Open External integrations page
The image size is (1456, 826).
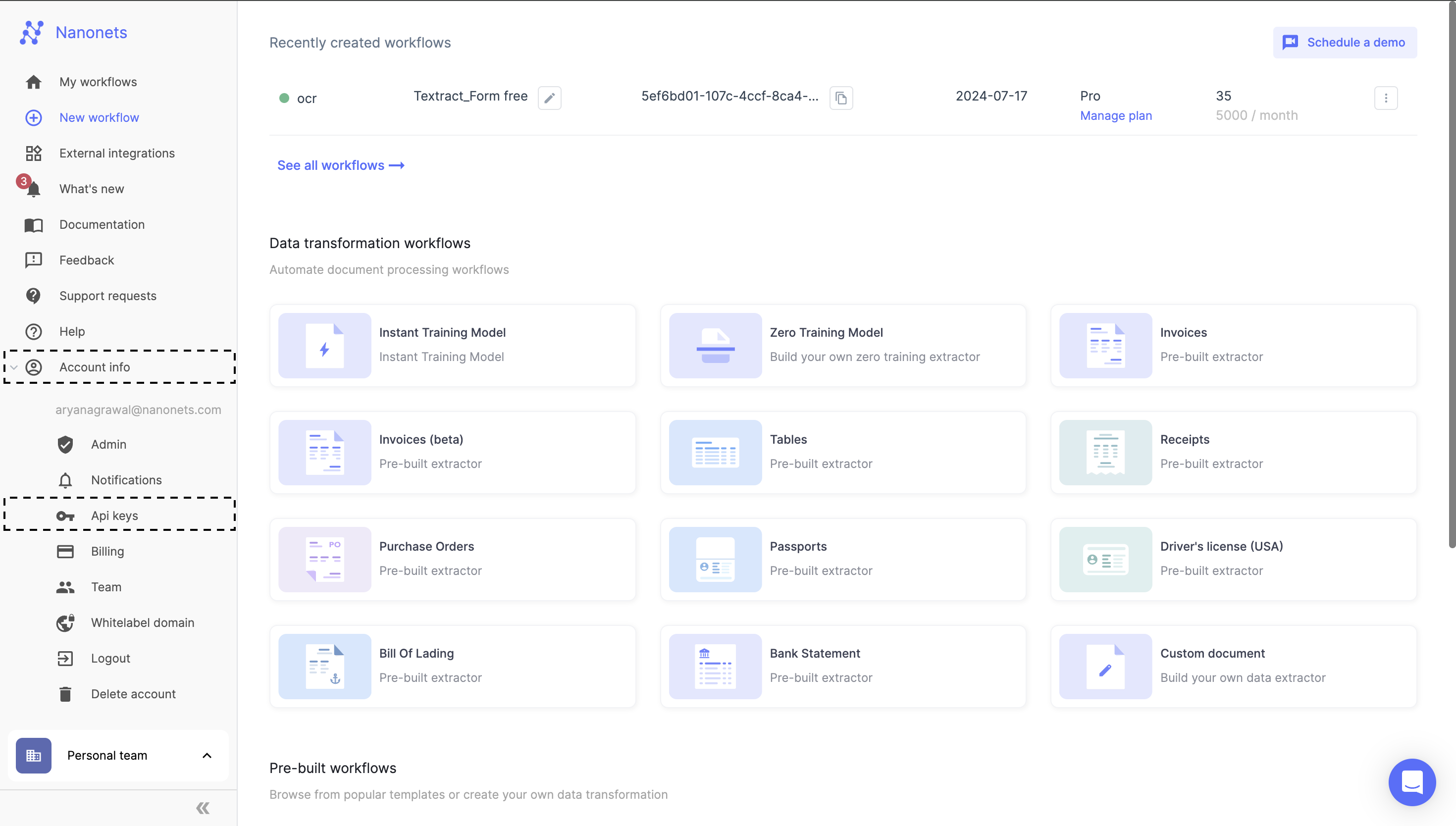coord(117,153)
